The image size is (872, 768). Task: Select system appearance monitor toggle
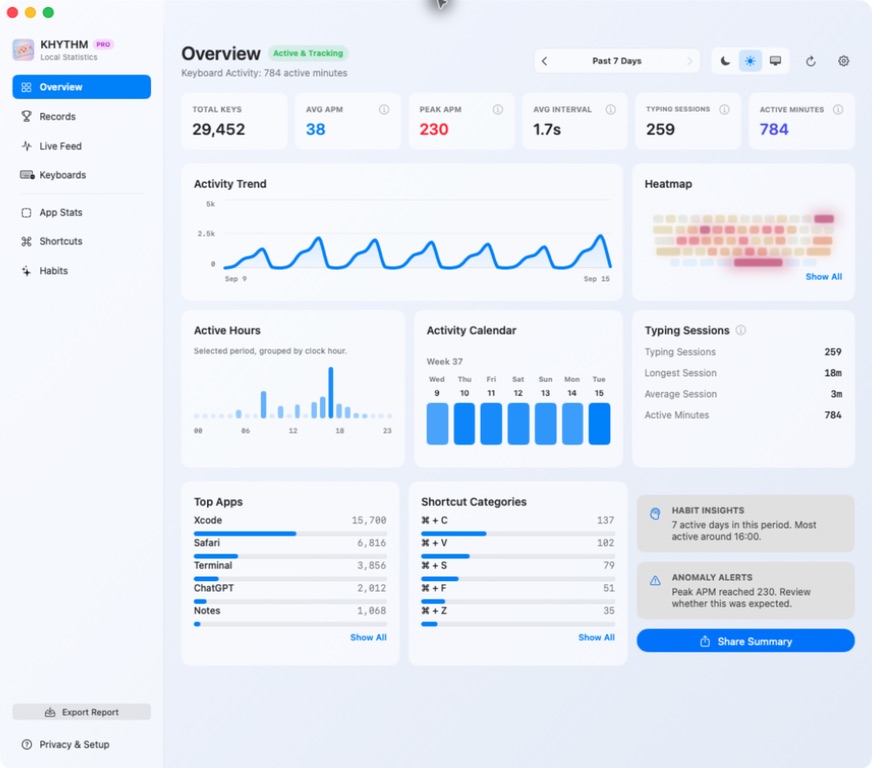click(775, 61)
